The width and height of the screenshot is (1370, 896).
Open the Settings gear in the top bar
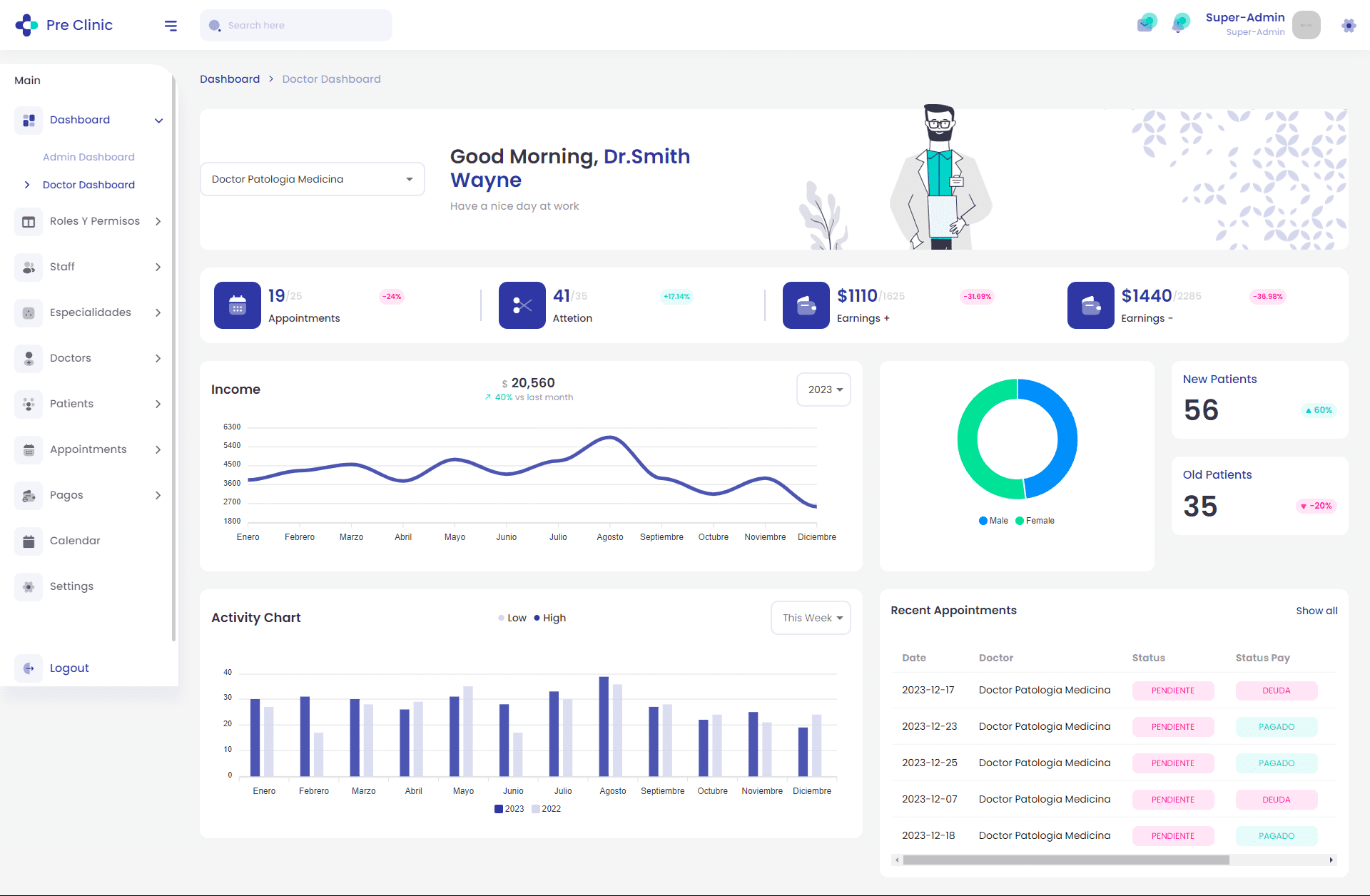pos(1349,25)
